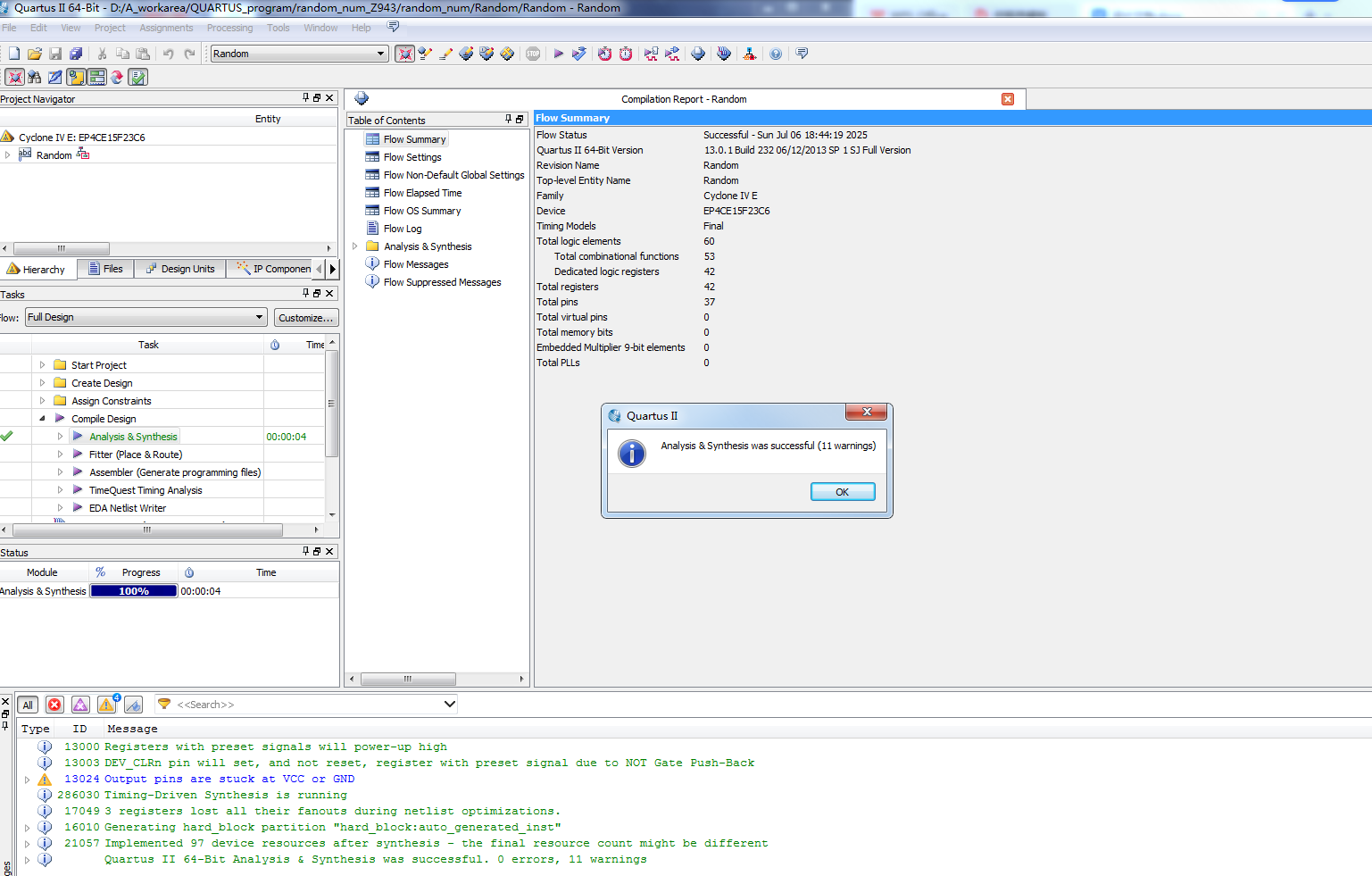The image size is (1372, 876).
Task: Expand the Start Project task folder
Action: [x=42, y=365]
